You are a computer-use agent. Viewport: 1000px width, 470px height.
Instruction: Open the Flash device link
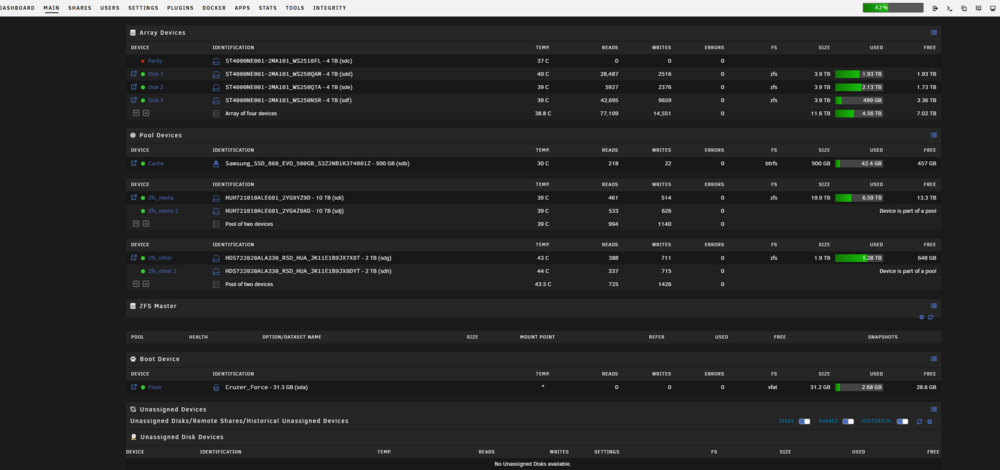pos(155,387)
